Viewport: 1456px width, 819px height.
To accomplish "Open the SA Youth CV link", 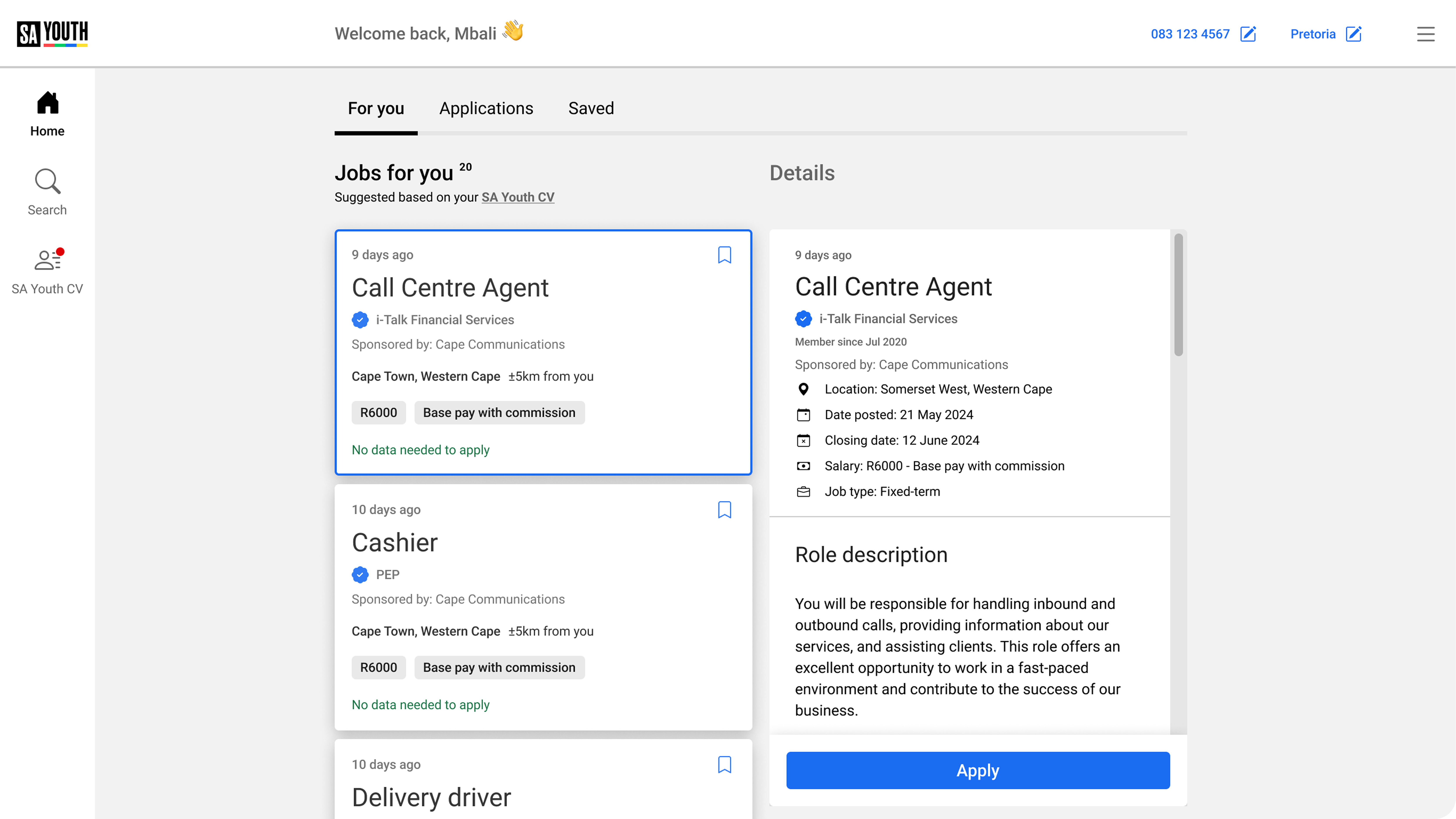I will click(518, 197).
